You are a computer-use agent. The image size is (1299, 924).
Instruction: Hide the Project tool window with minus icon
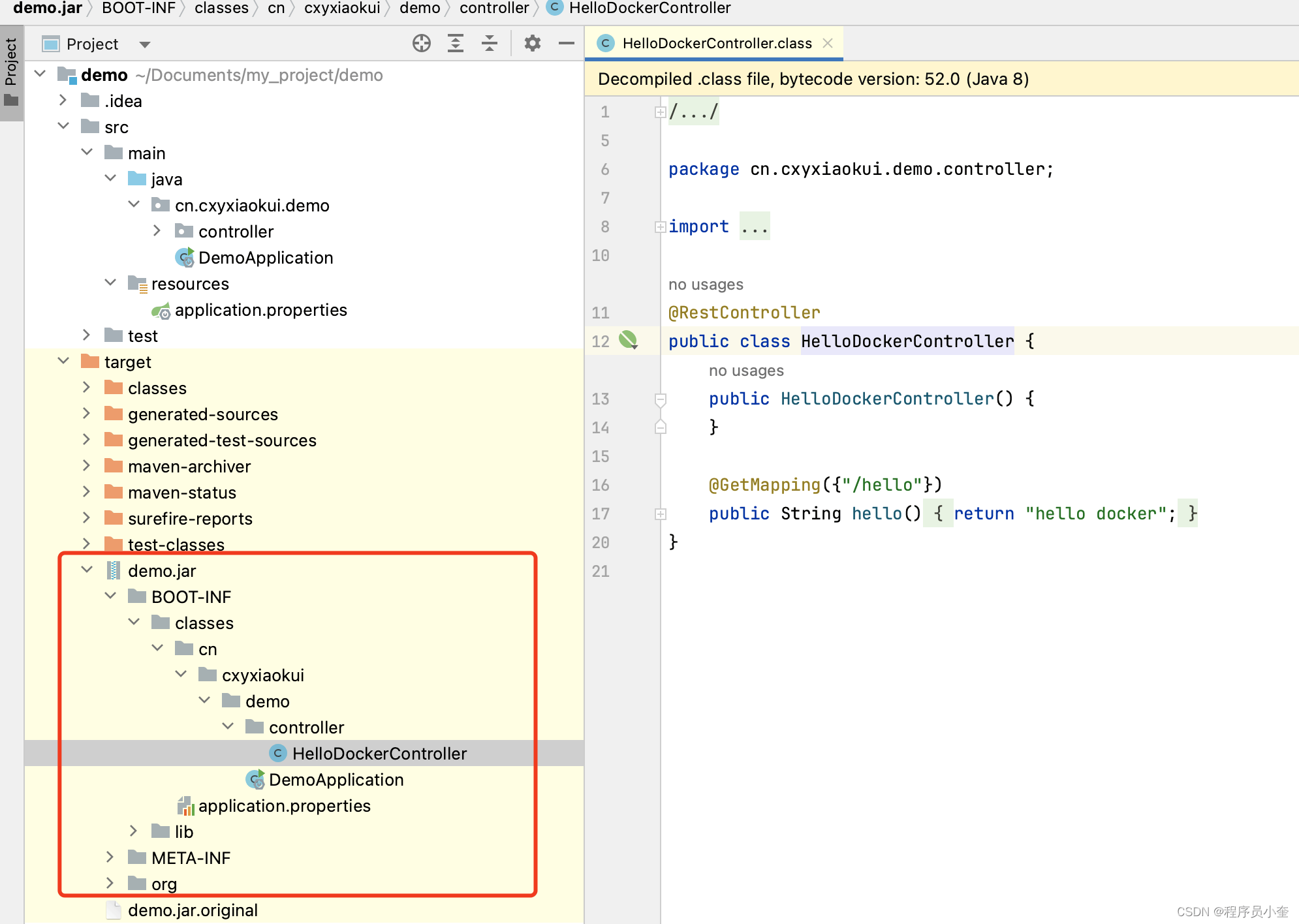[567, 44]
